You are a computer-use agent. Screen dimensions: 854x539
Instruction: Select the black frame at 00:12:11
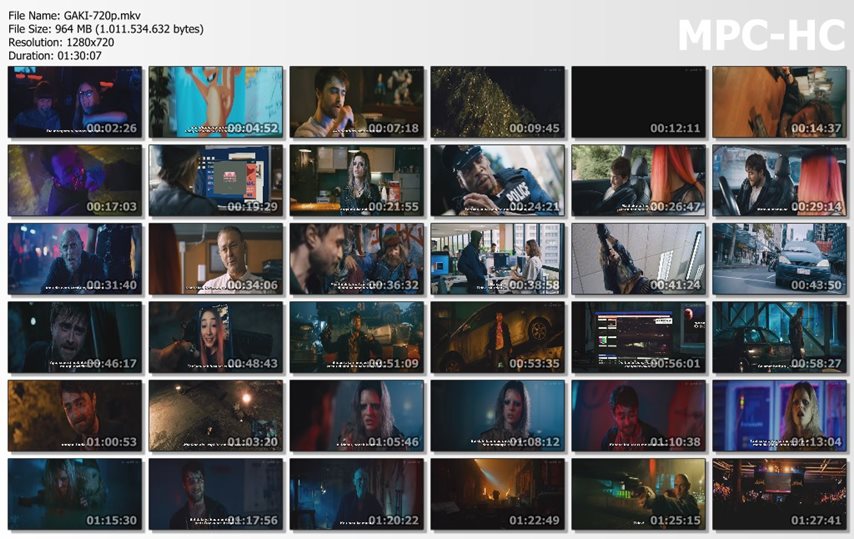(639, 102)
